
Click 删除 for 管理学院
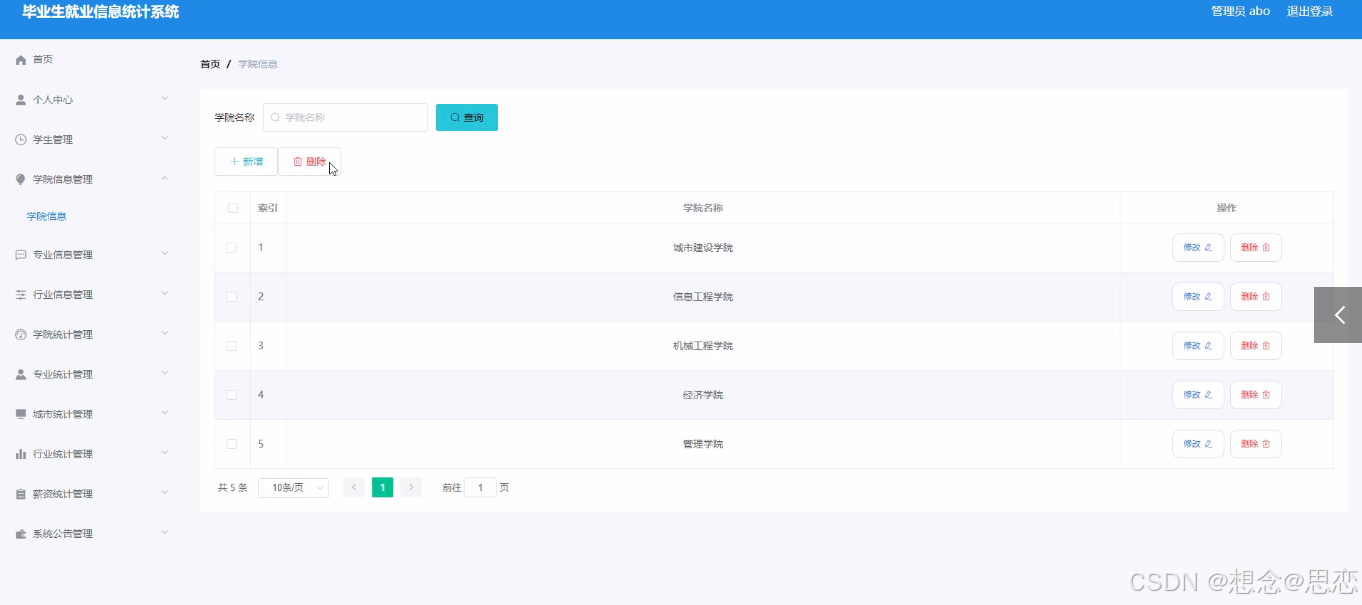click(x=1256, y=444)
